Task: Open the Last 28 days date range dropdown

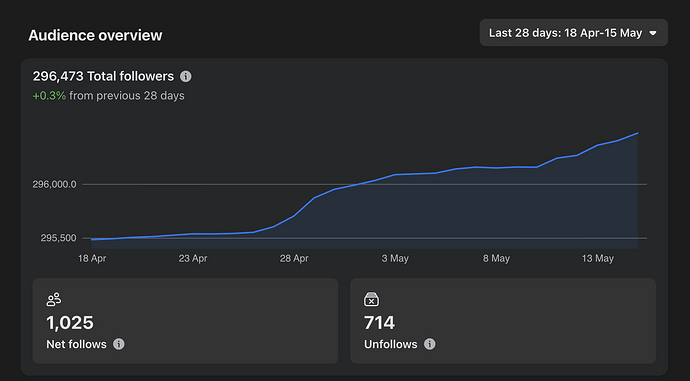Action: 573,33
